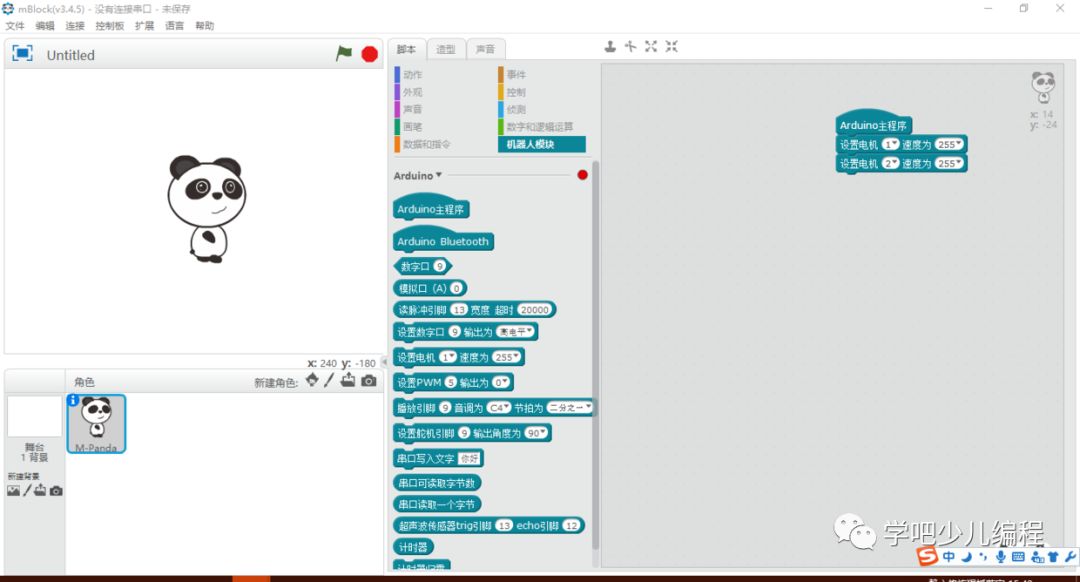This screenshot has width=1080, height=582.
Task: Open Sogou toolbox wrench icon
Action: click(1070, 557)
